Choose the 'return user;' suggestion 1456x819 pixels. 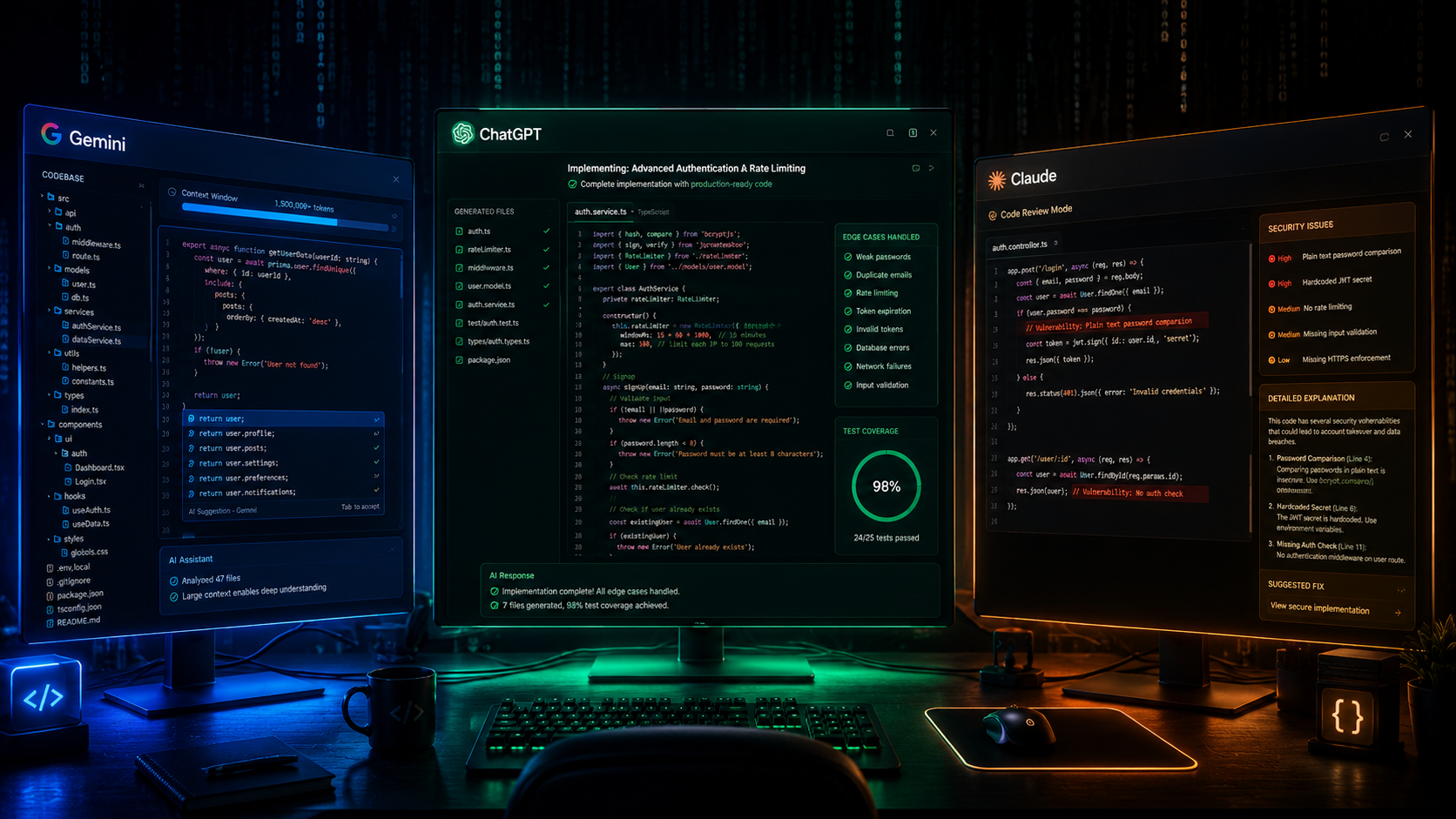[282, 419]
